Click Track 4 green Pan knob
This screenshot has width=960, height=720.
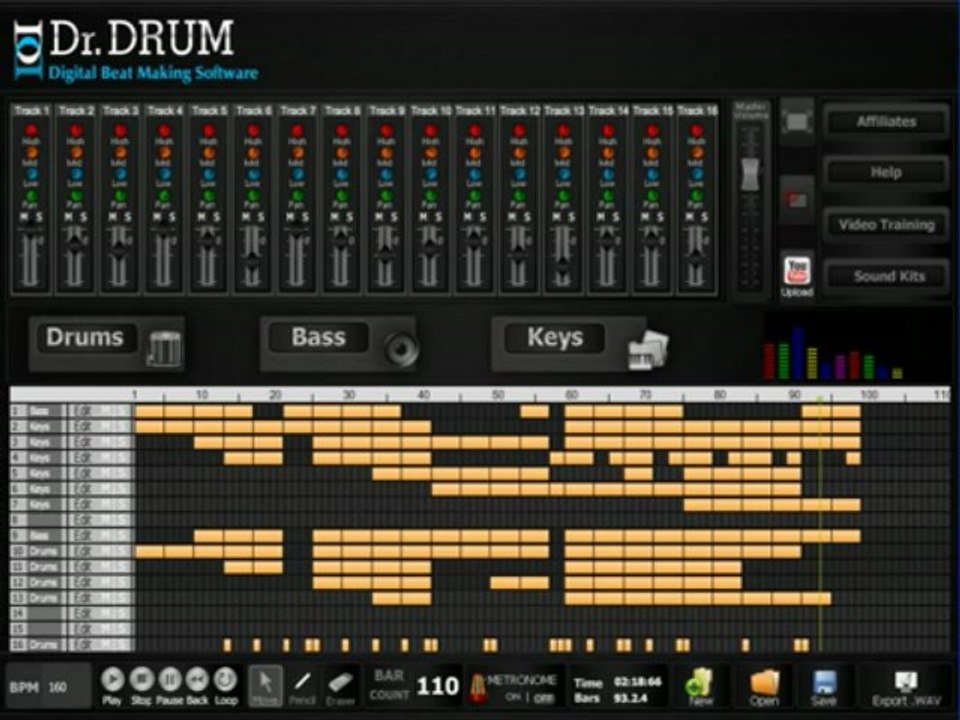(x=164, y=197)
